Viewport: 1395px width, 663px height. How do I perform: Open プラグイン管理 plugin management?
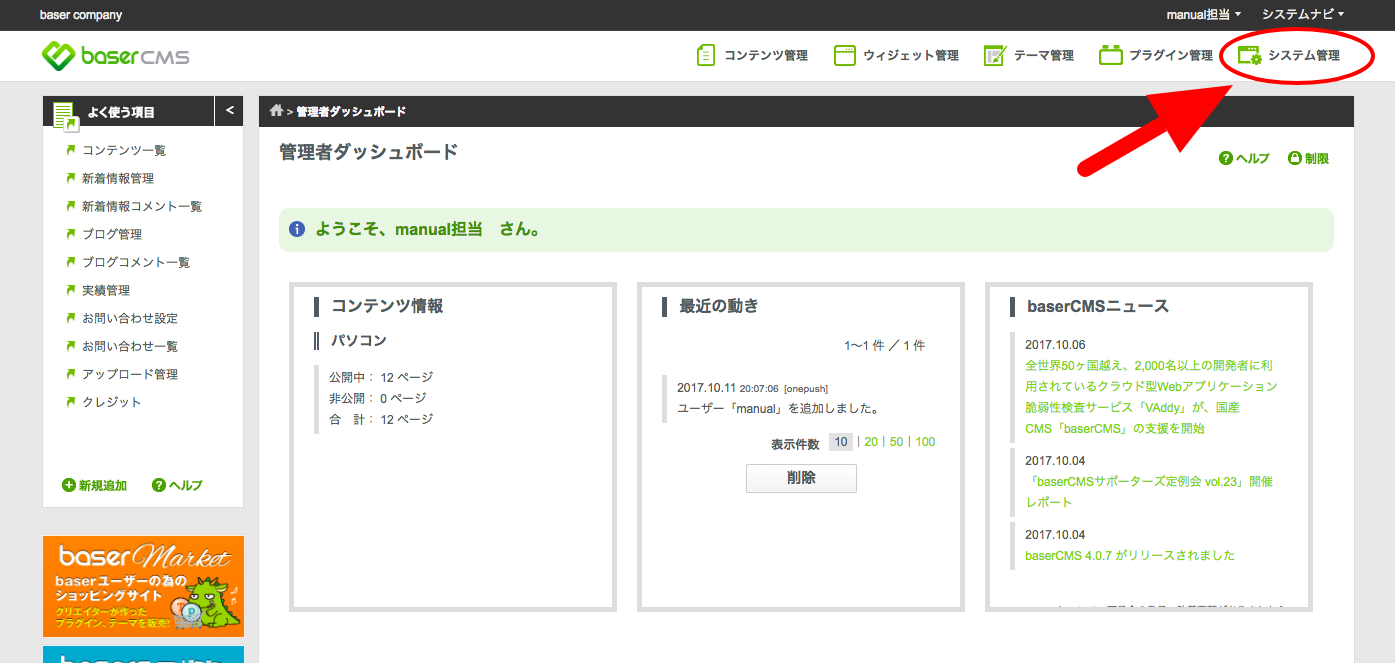pos(1156,55)
